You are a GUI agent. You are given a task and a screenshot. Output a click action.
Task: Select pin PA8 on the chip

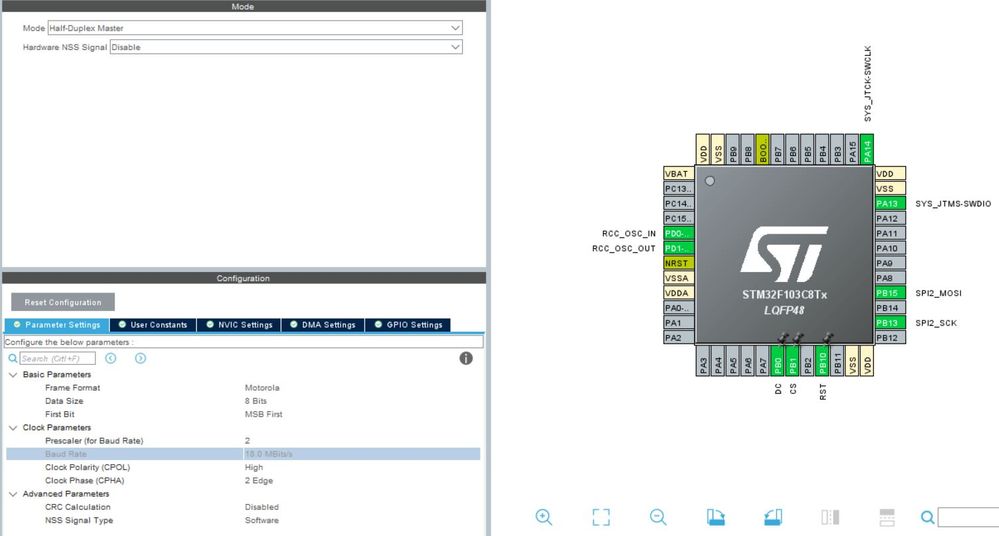coord(890,278)
